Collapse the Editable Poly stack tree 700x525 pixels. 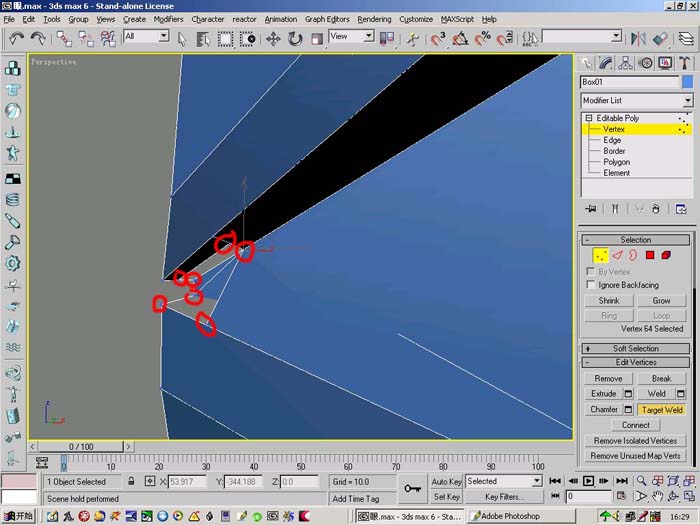click(x=588, y=118)
